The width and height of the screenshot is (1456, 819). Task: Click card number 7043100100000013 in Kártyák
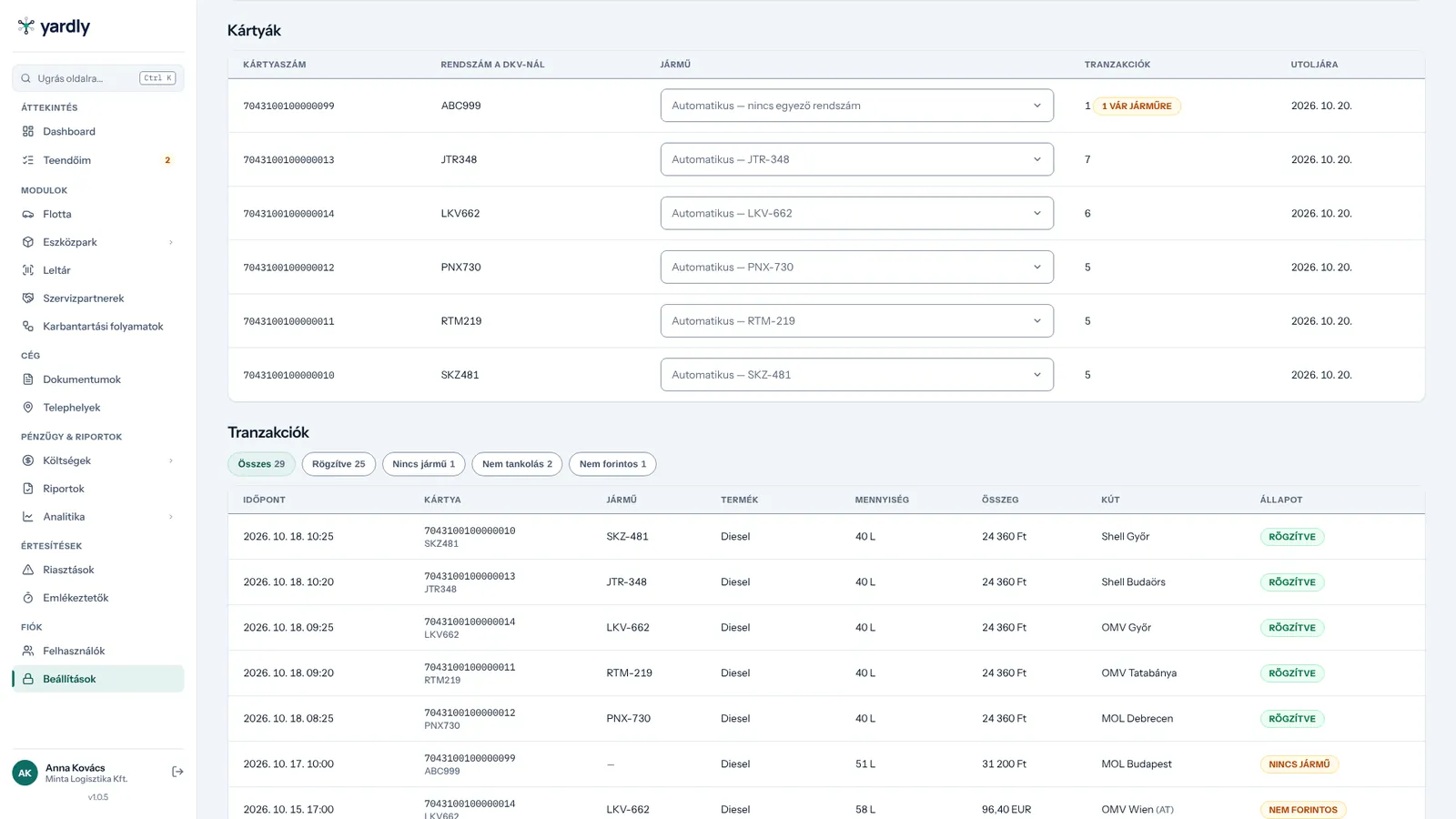click(288, 160)
